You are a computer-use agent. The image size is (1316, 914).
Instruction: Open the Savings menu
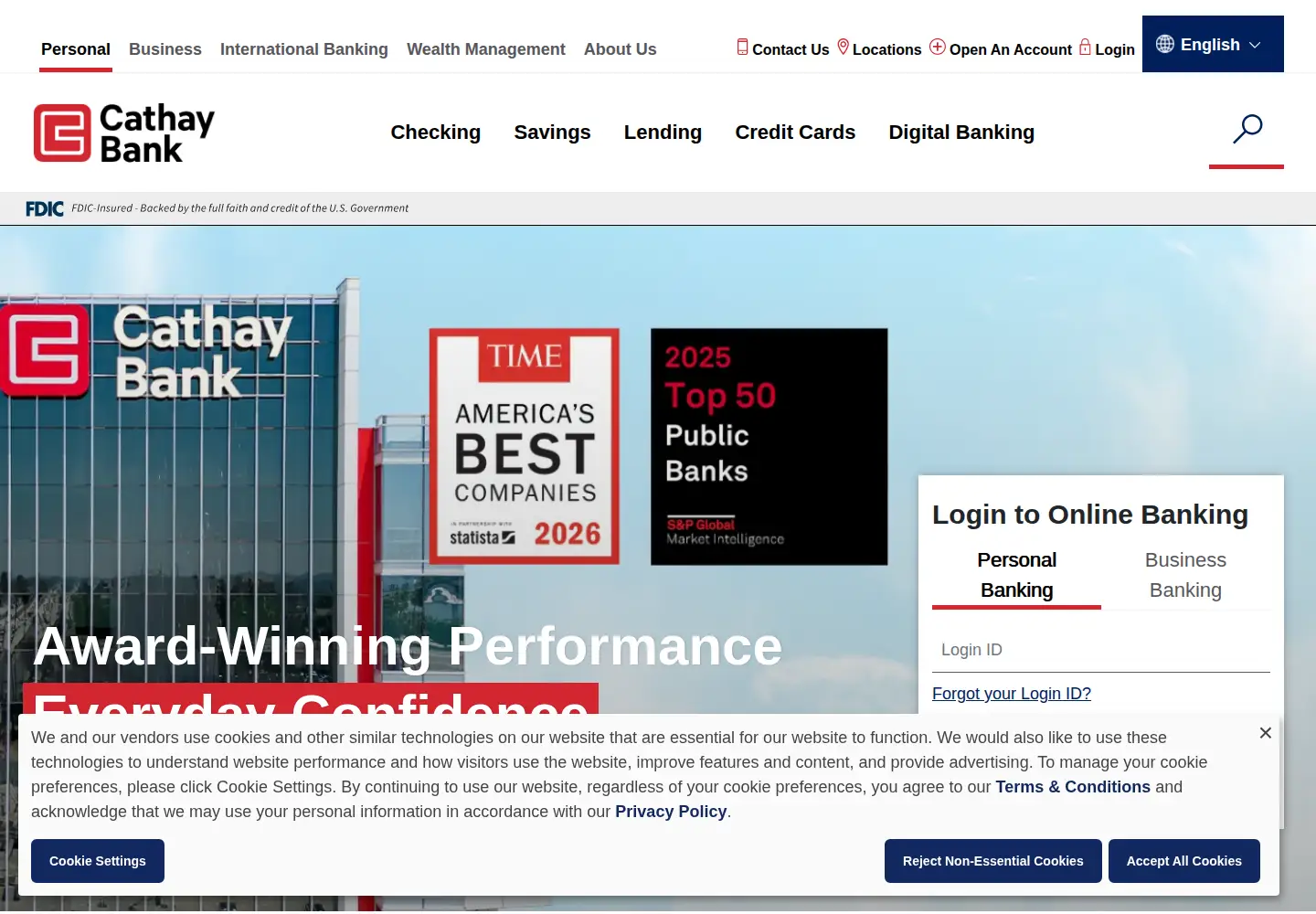coord(553,133)
